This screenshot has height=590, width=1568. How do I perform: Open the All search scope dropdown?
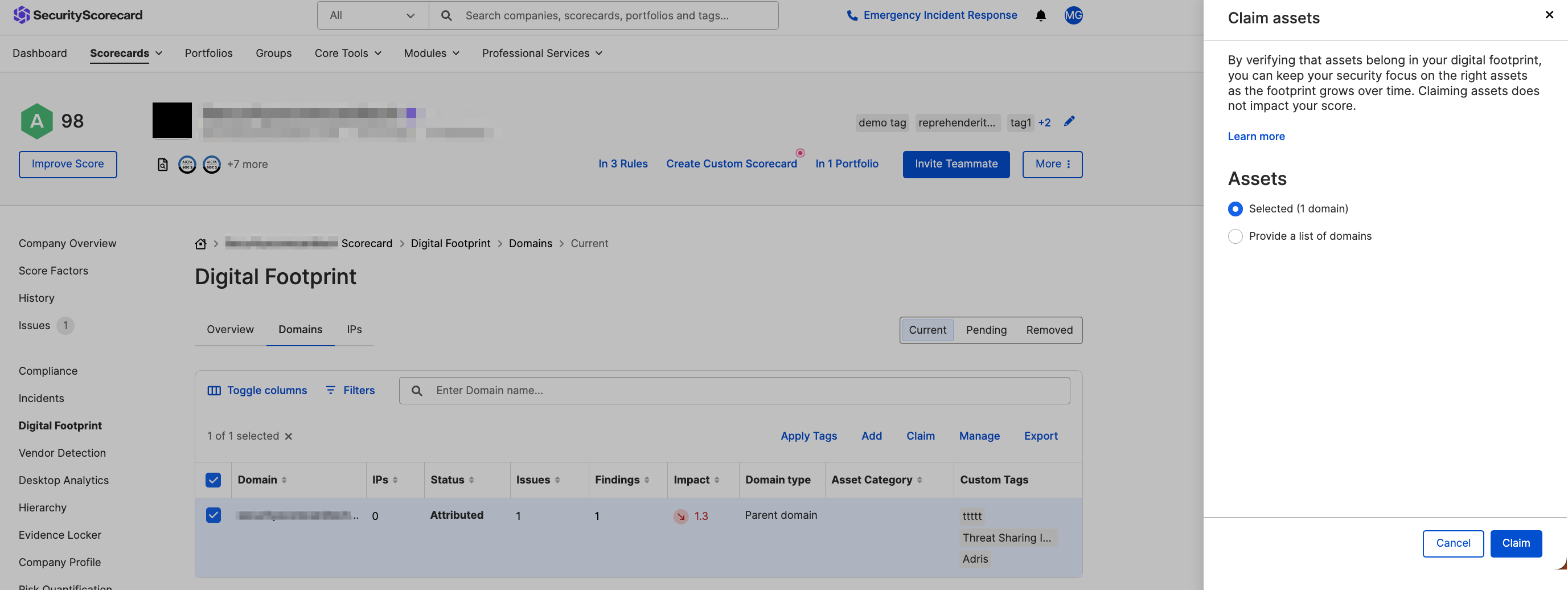point(372,15)
